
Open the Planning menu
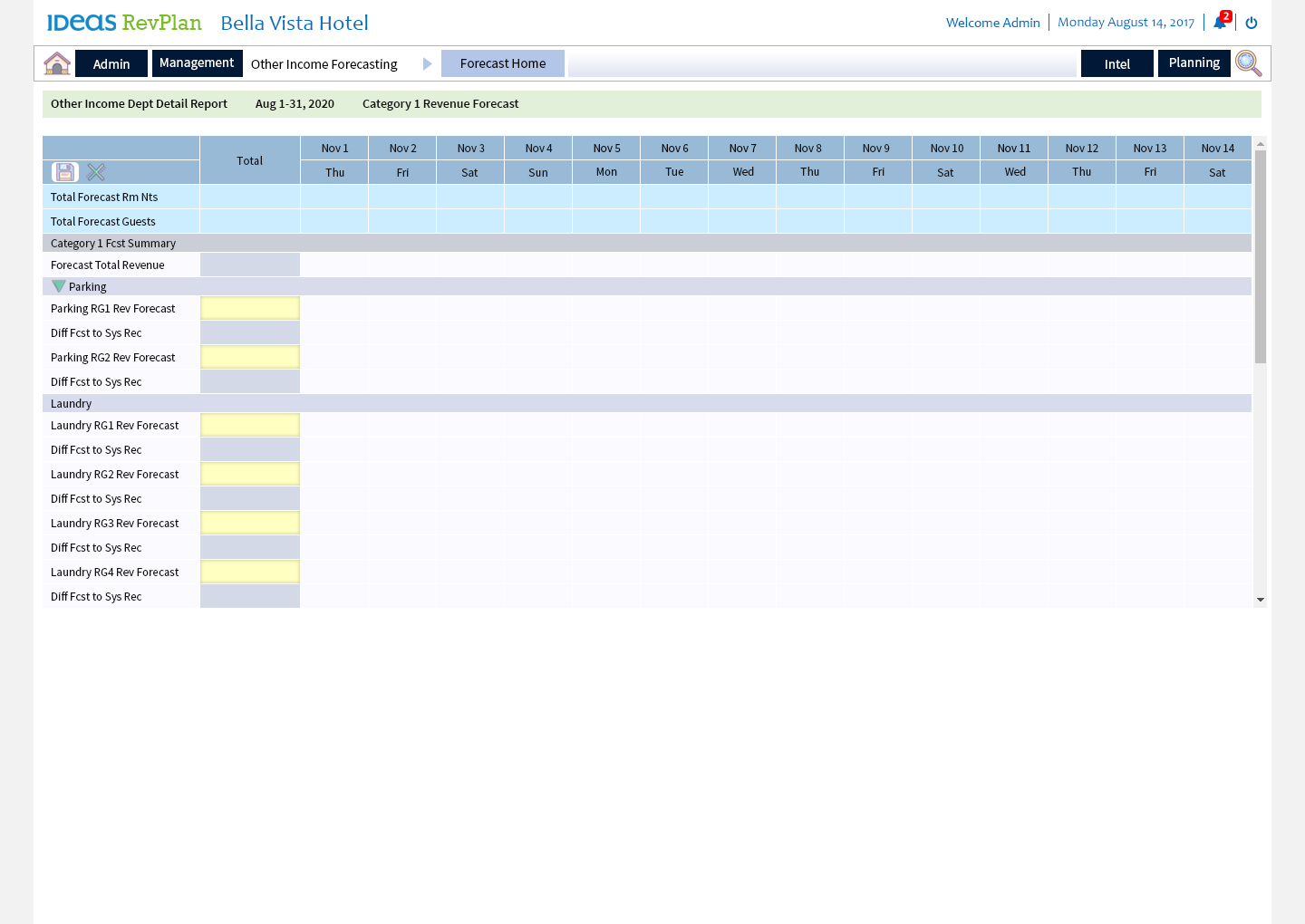point(1194,63)
